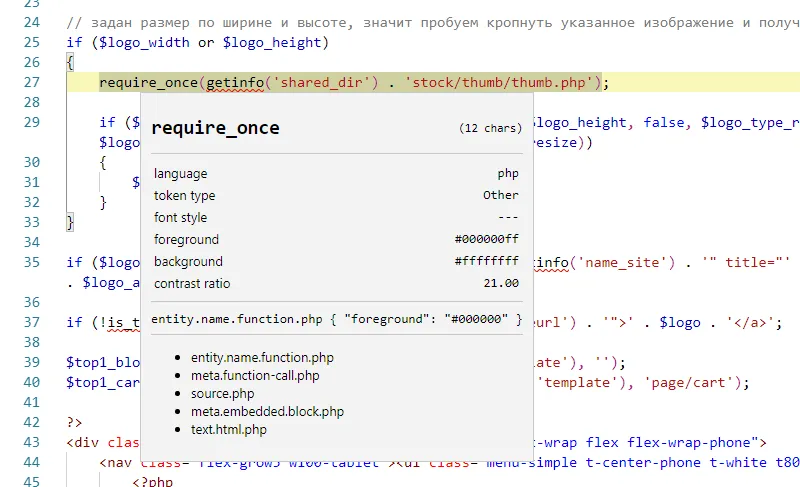Click the language value php in the popup
The height and width of the screenshot is (487, 800).
click(508, 174)
